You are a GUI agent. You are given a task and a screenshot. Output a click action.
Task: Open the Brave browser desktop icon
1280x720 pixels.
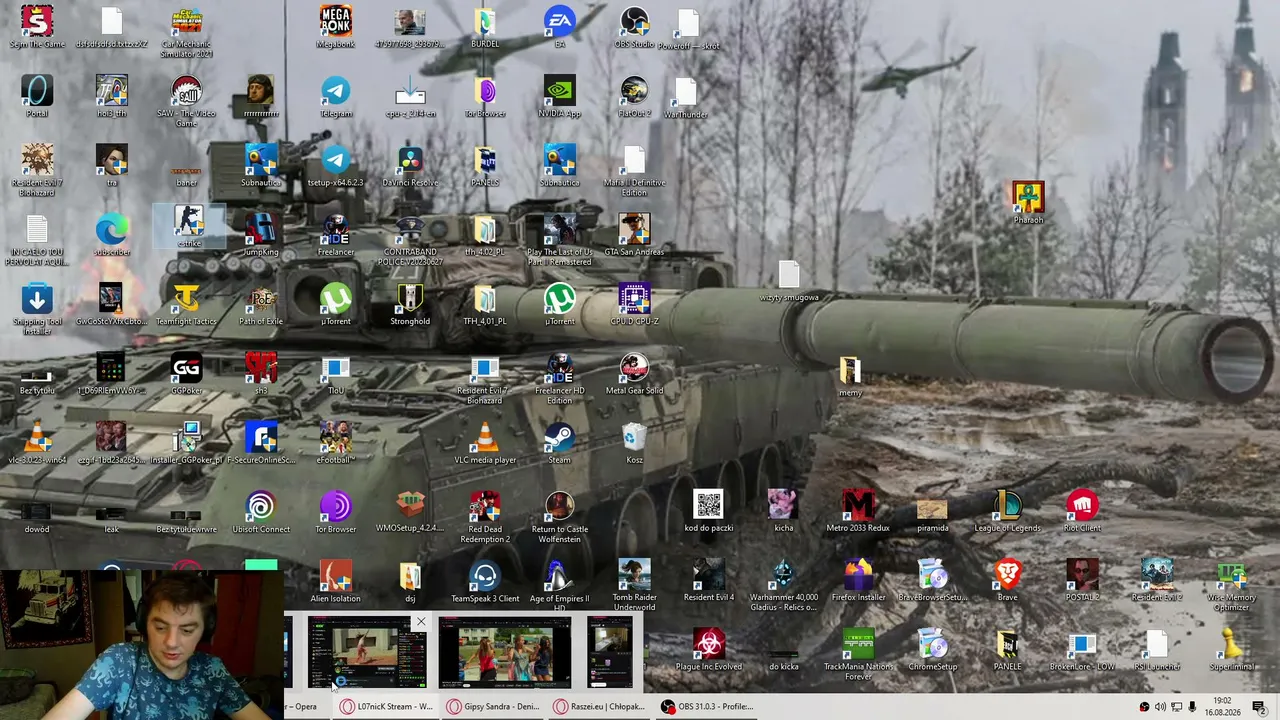[1007, 580]
